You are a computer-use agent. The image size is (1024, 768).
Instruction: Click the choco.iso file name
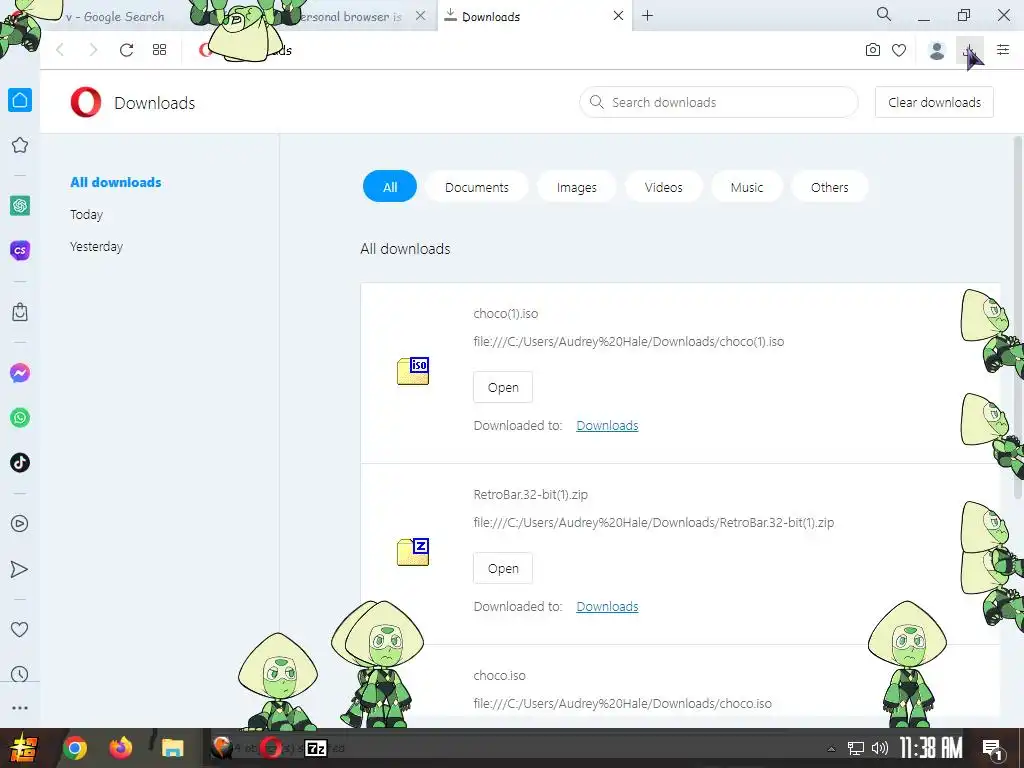499,675
